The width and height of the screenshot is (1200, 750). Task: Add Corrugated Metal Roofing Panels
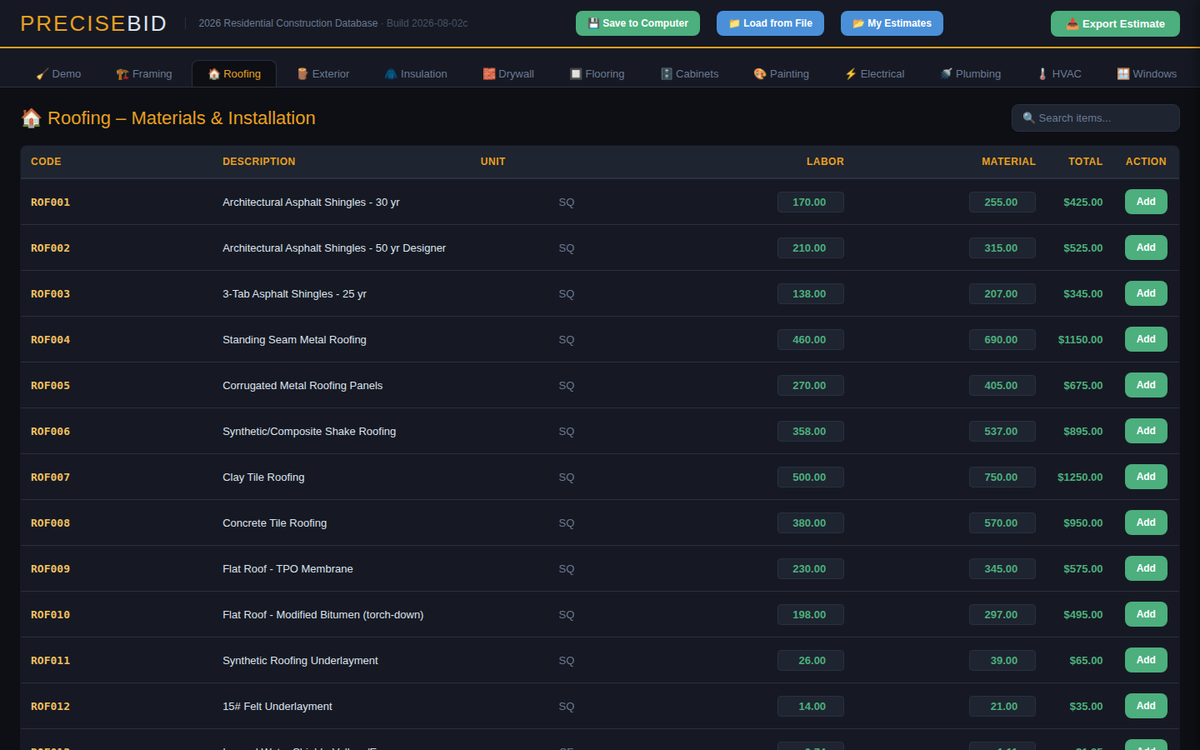(x=1146, y=385)
